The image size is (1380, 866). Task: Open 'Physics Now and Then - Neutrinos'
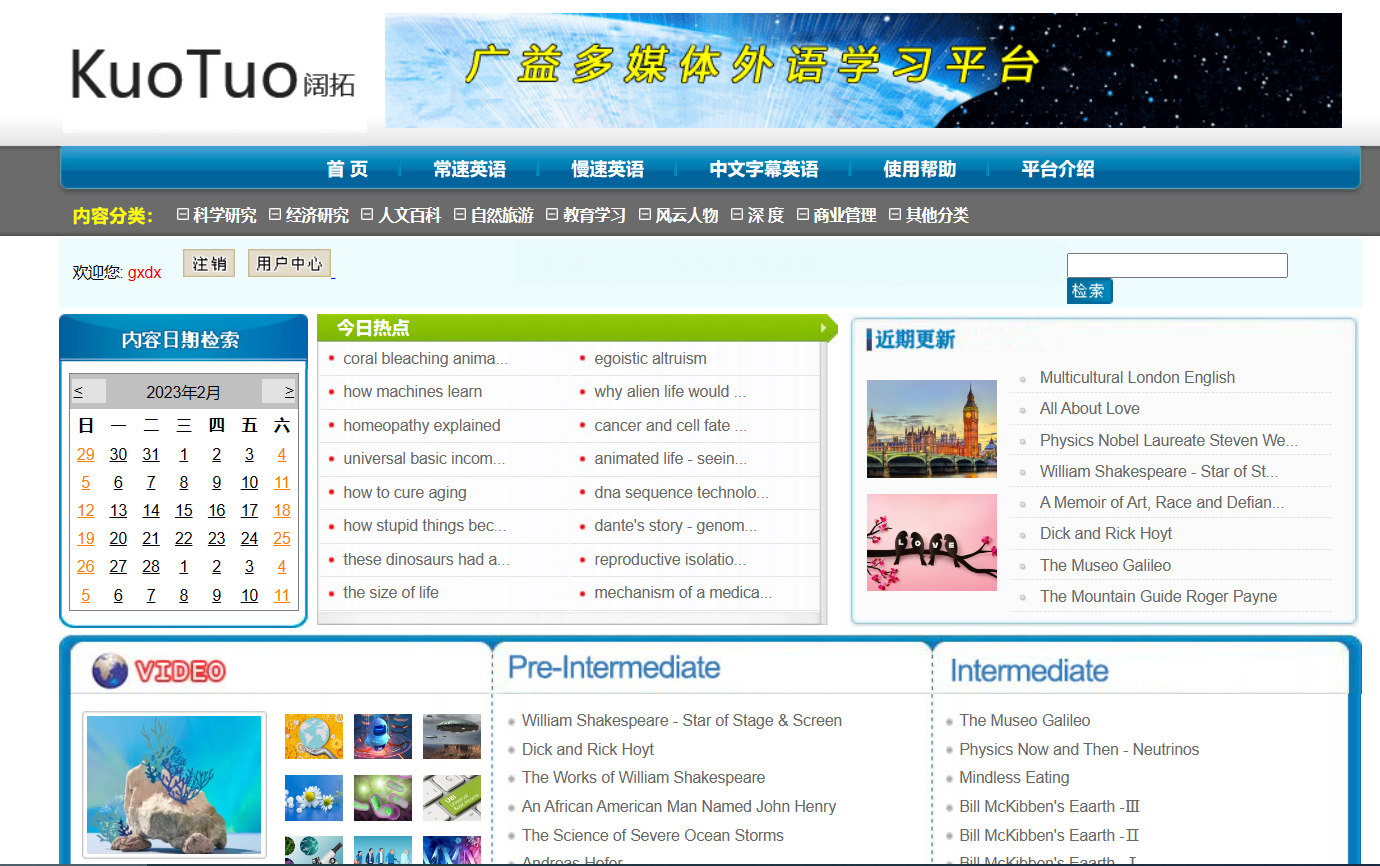click(1079, 749)
